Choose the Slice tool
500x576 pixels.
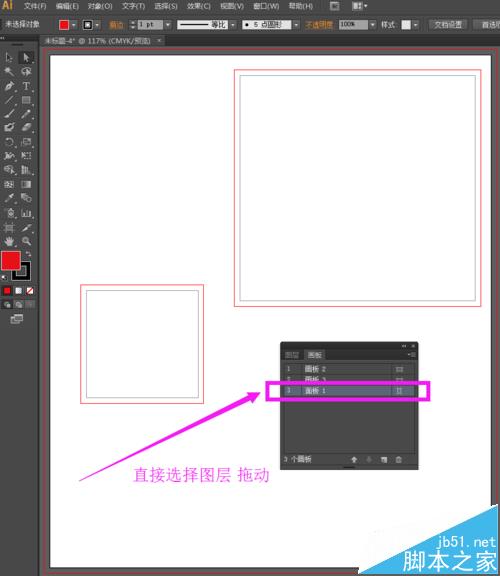pos(26,228)
